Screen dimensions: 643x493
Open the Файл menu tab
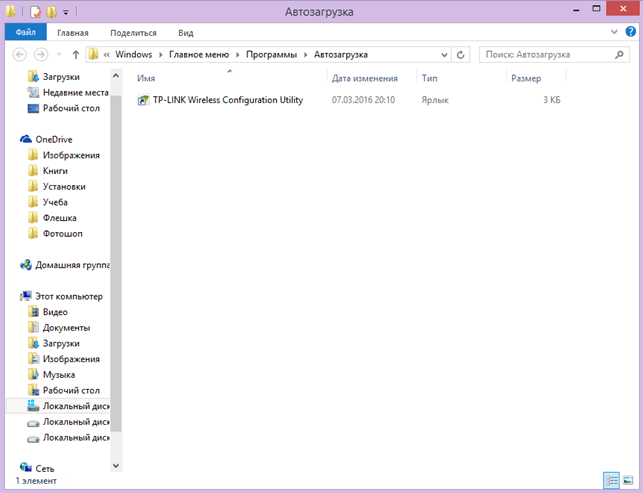25,32
